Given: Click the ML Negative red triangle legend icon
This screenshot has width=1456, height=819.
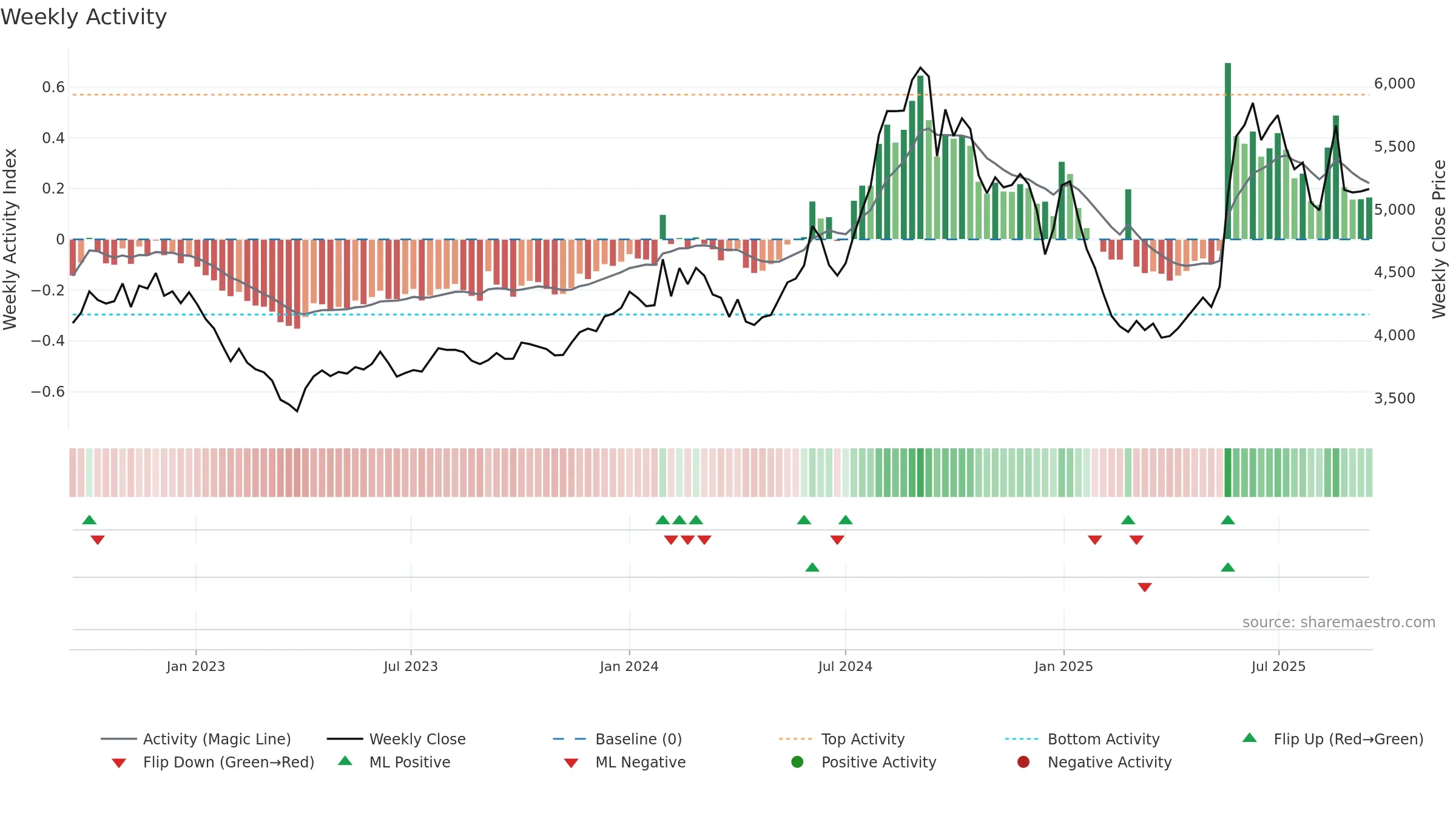Looking at the screenshot, I should (x=571, y=763).
